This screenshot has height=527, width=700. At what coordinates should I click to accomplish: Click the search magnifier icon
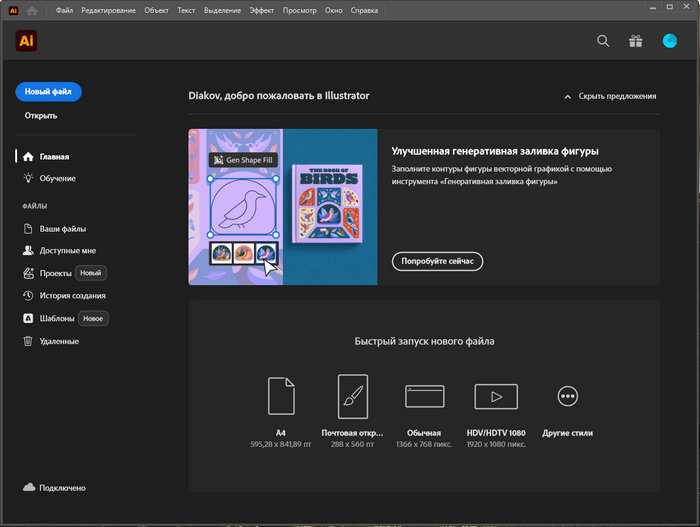pos(603,41)
